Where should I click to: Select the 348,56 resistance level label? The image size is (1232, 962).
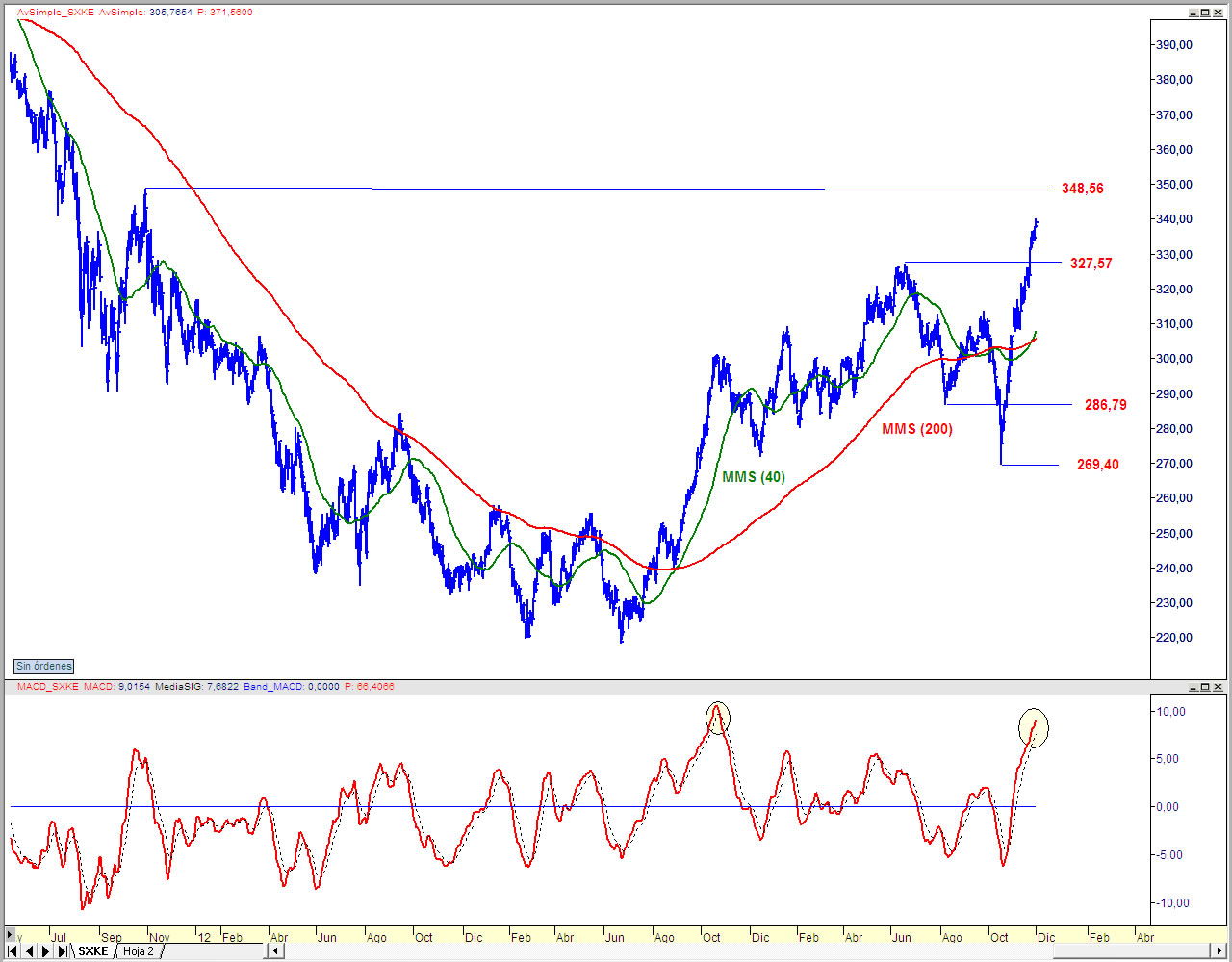pyautogui.click(x=1083, y=189)
